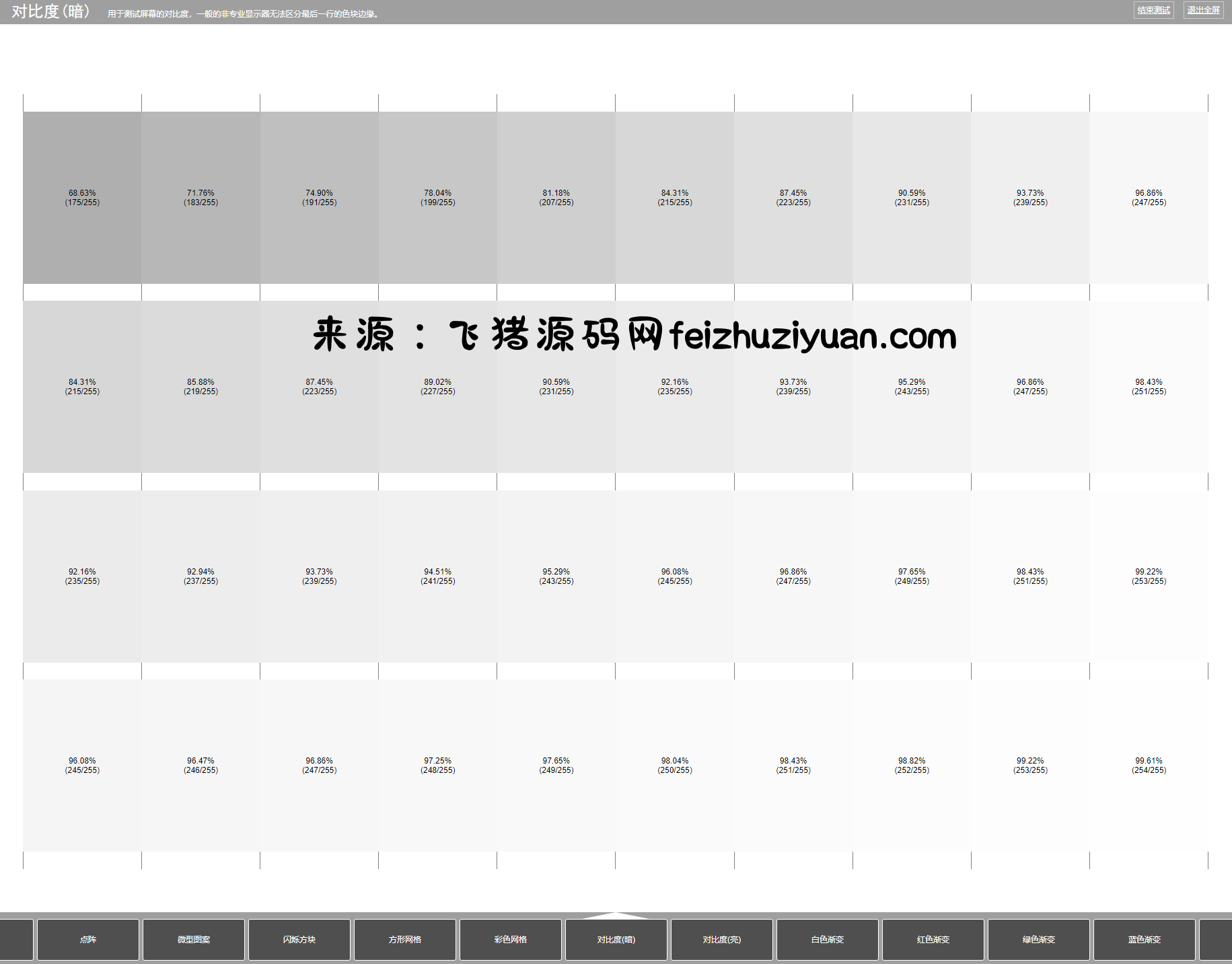1232x964 pixels.
Task: Click the 退出全屏 button
Action: pos(1203,10)
